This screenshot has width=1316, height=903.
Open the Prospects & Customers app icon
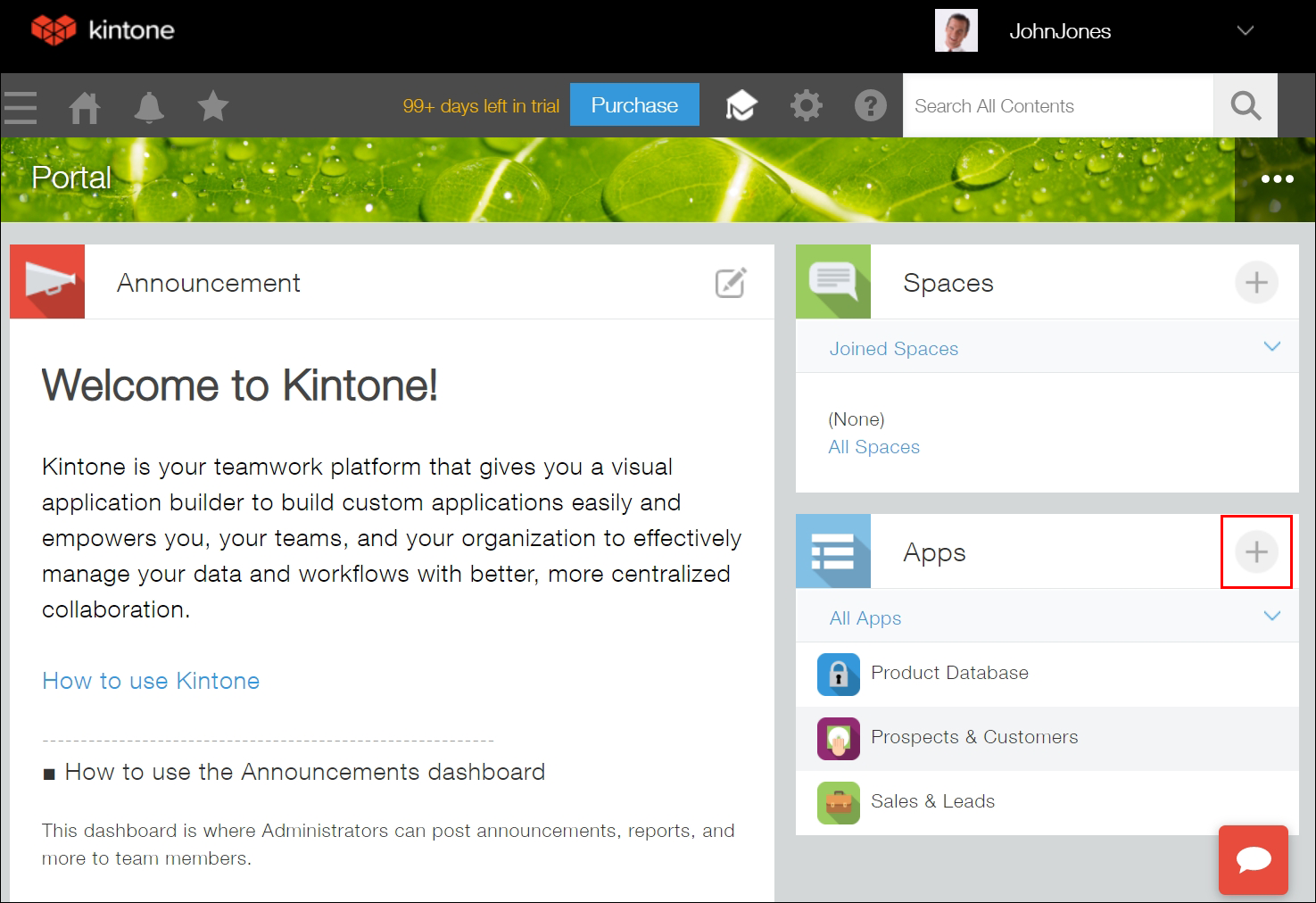(x=837, y=738)
